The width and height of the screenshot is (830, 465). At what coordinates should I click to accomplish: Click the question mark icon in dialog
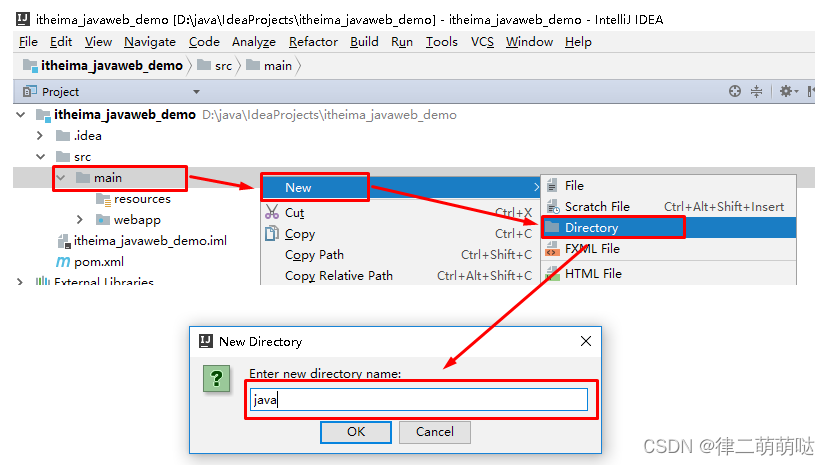tap(216, 379)
